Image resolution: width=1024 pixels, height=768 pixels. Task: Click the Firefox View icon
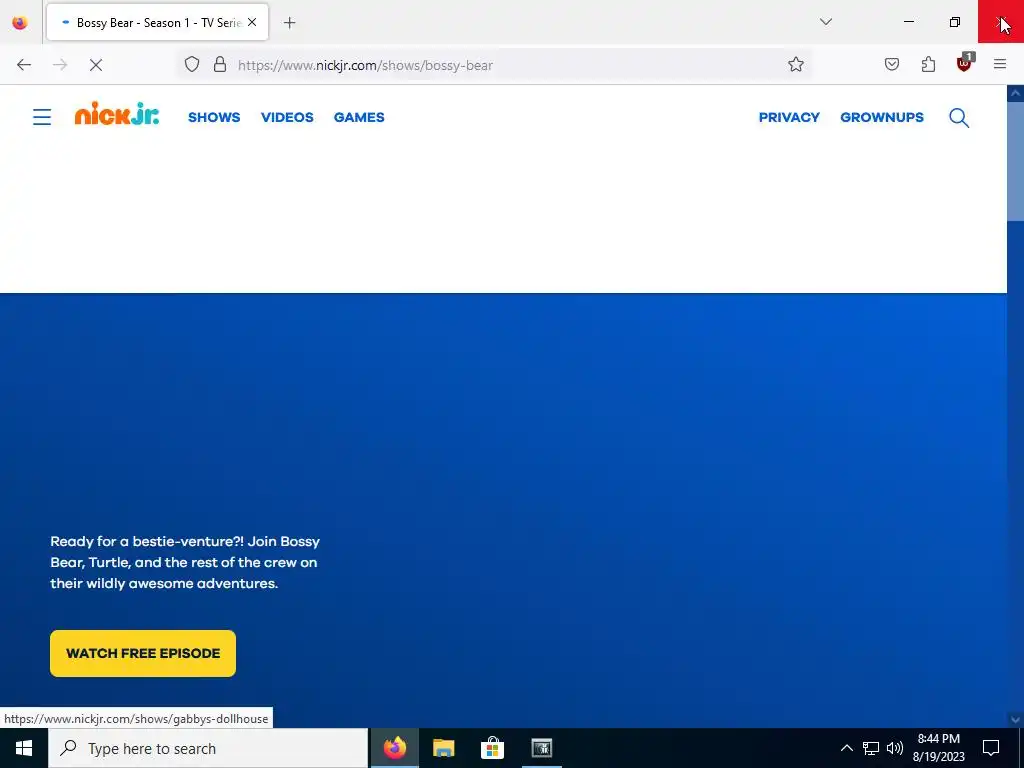[20, 23]
